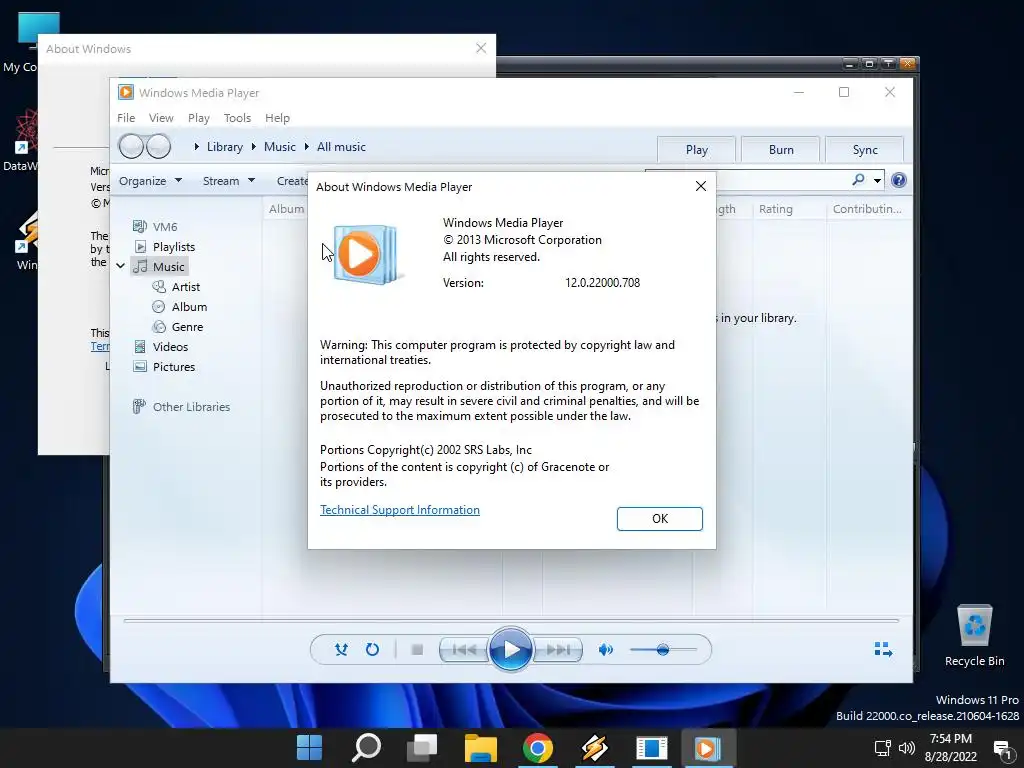Image resolution: width=1024 pixels, height=768 pixels.
Task: Open the Help menu
Action: (x=277, y=118)
